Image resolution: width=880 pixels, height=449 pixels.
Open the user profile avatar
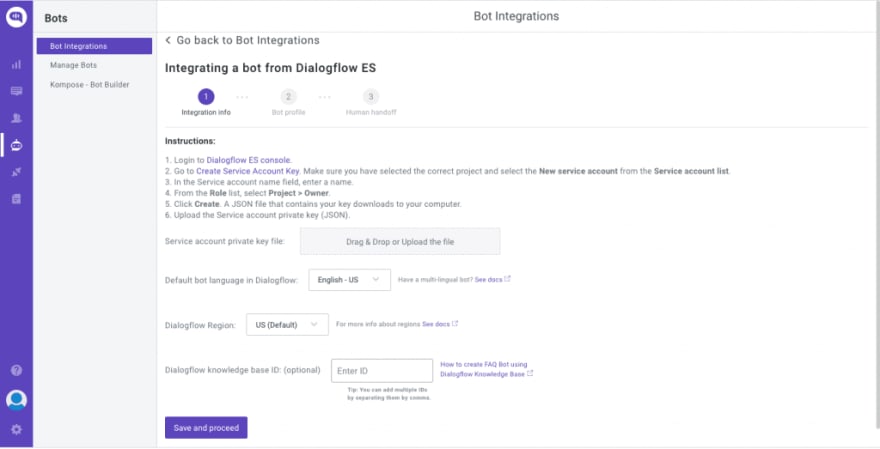click(x=16, y=400)
